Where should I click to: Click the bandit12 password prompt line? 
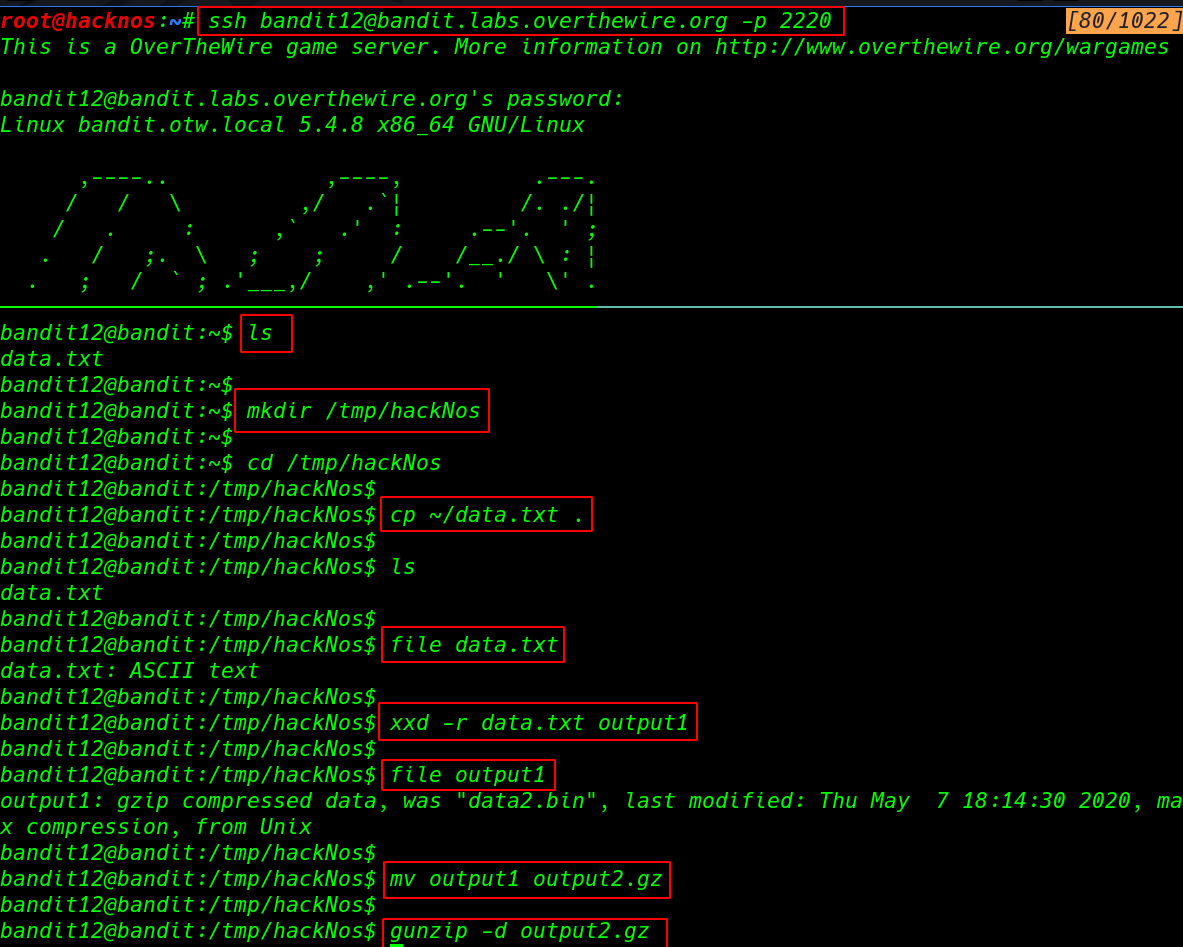coord(311,99)
